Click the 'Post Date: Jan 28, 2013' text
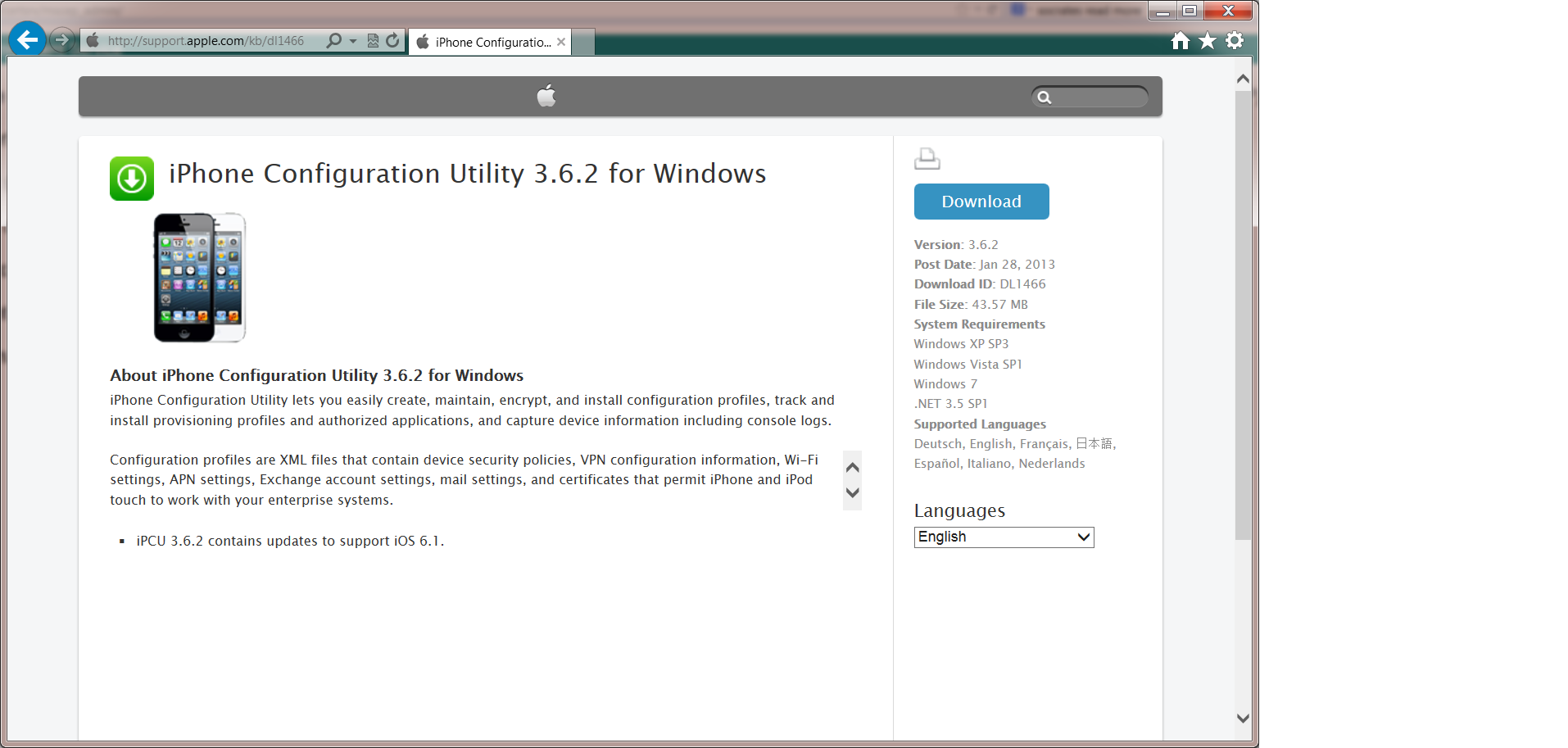This screenshot has height=748, width=1568. (x=985, y=265)
